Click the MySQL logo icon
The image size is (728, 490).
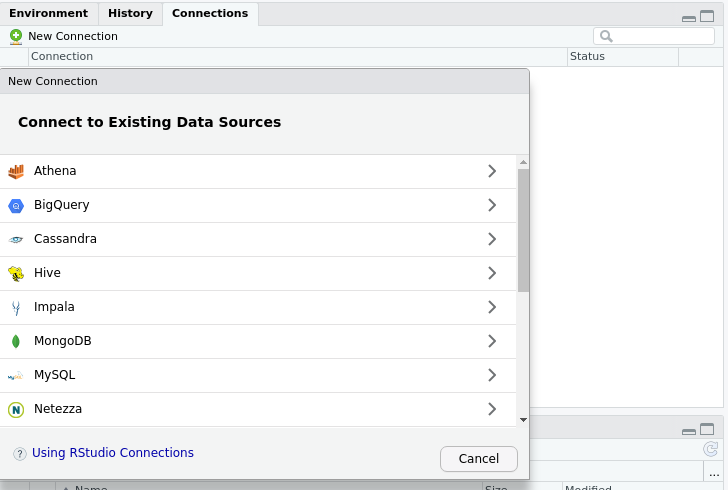[x=16, y=375]
